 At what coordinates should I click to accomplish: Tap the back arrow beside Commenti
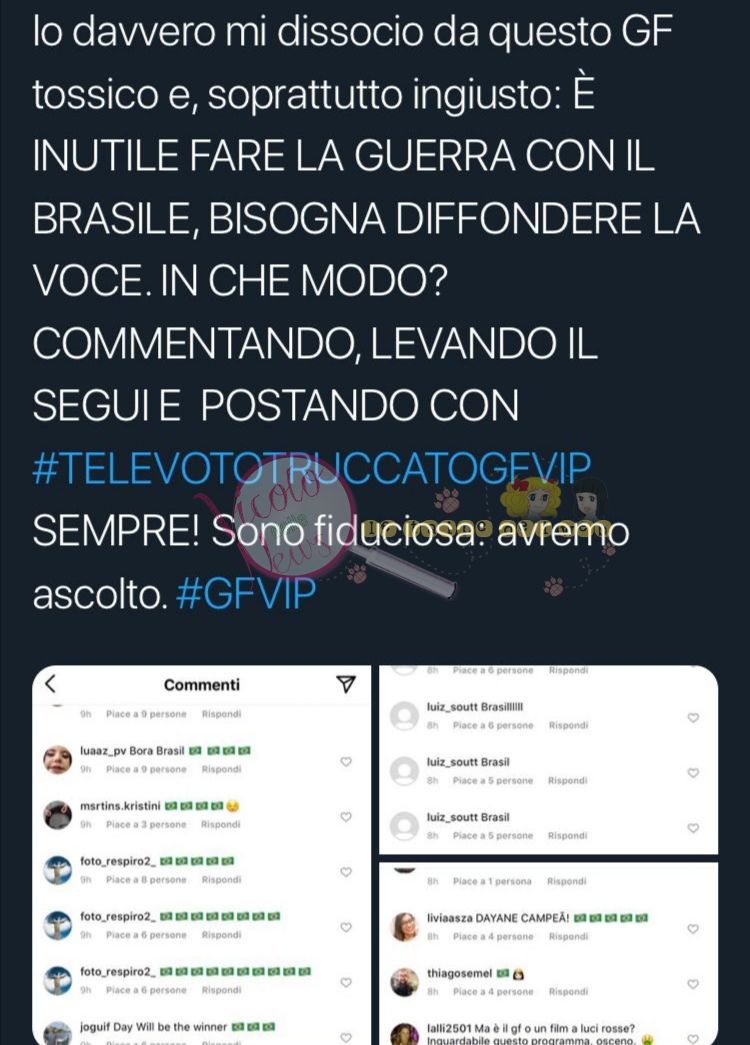[50, 684]
